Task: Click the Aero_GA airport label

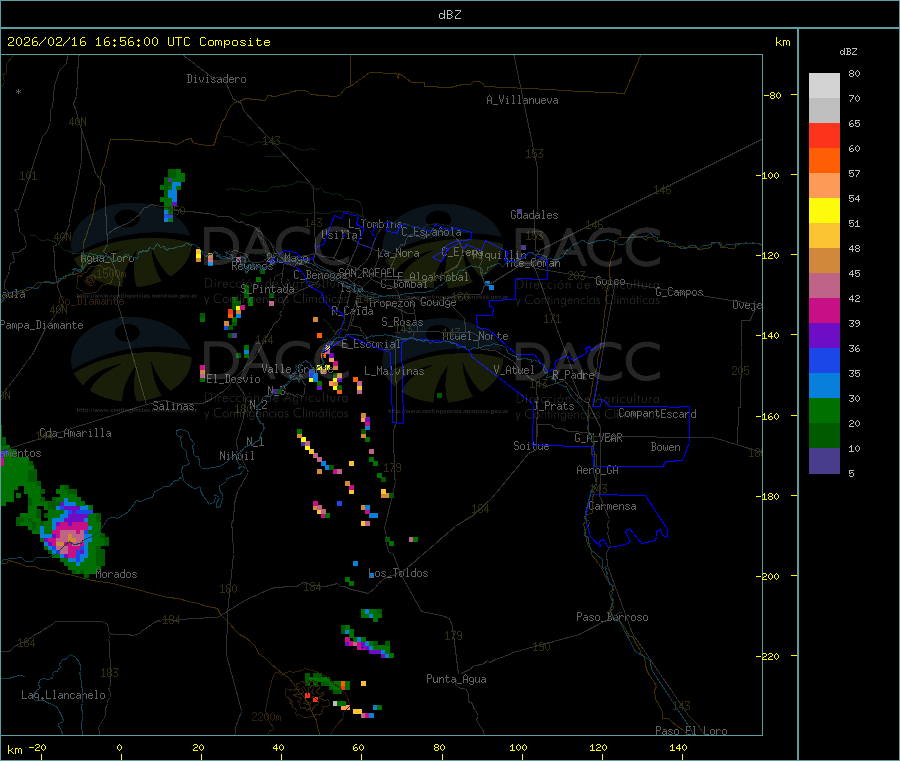Action: pos(598,470)
